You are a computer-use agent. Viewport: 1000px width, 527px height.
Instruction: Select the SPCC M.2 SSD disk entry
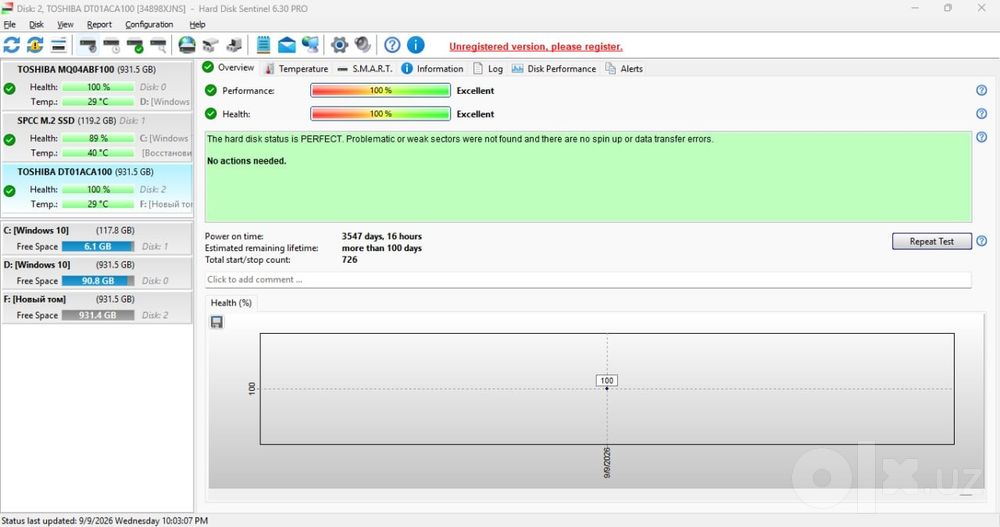pyautogui.click(x=97, y=137)
